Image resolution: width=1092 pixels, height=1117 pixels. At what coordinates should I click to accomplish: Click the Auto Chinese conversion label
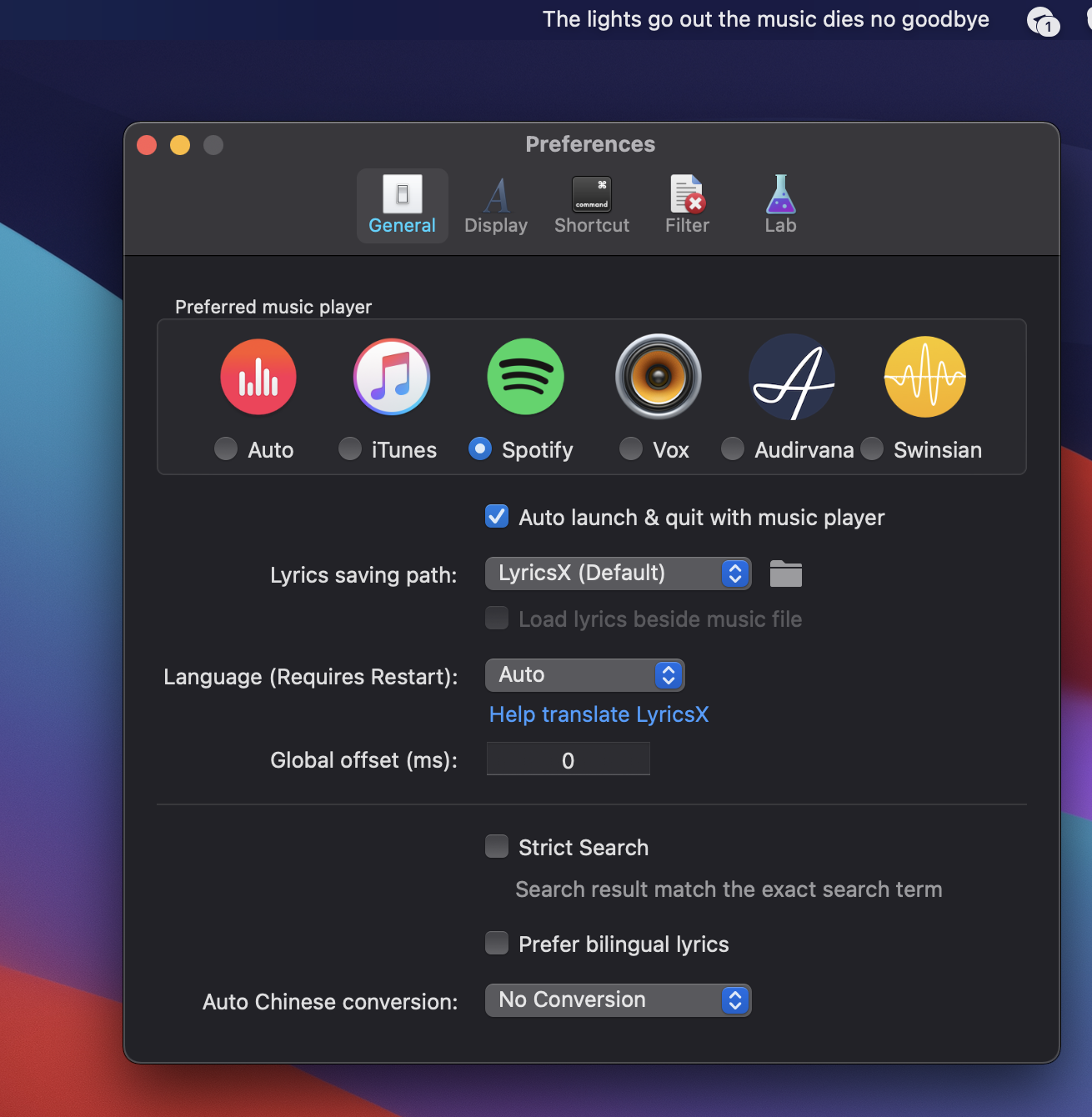pyautogui.click(x=330, y=1002)
